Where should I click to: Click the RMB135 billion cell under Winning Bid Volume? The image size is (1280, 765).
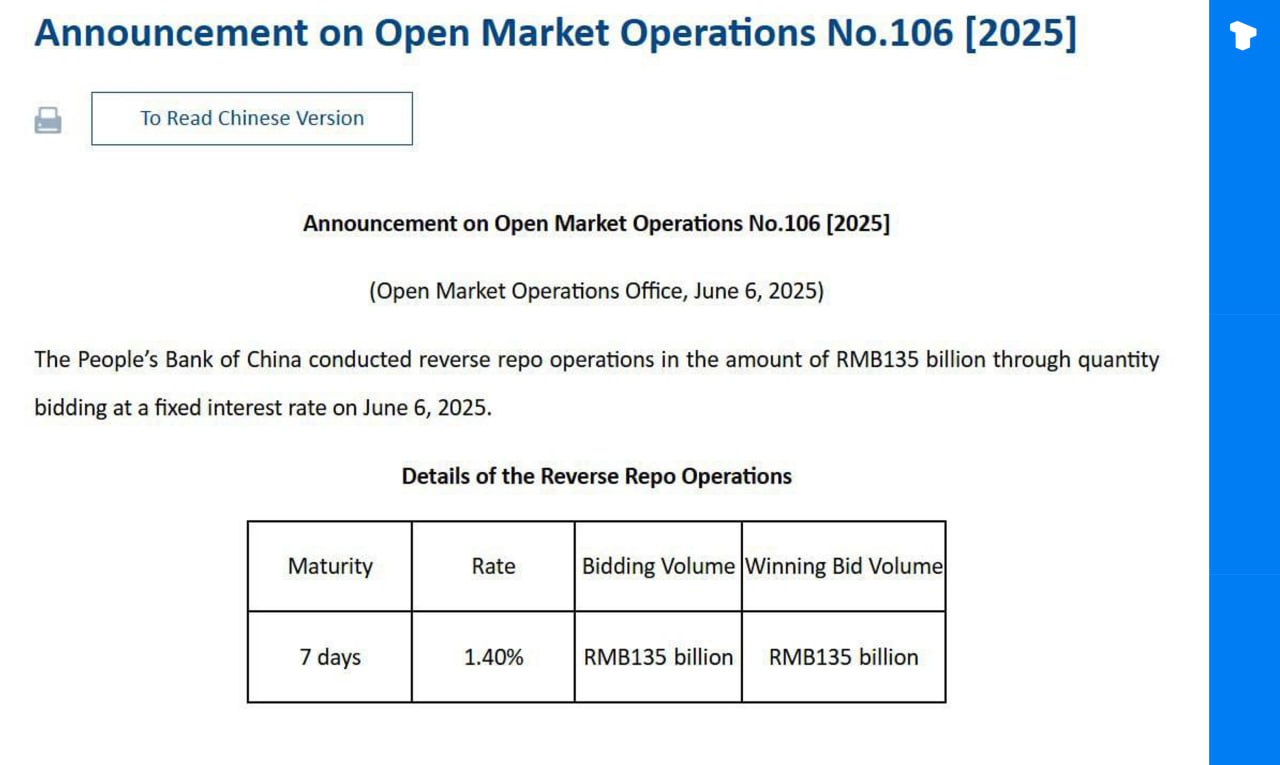[844, 657]
